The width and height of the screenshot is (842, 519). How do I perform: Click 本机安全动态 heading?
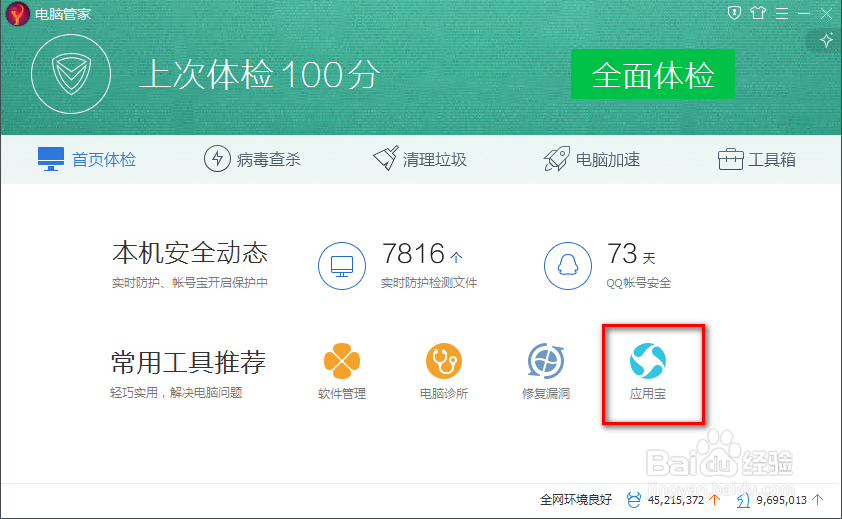pos(190,253)
